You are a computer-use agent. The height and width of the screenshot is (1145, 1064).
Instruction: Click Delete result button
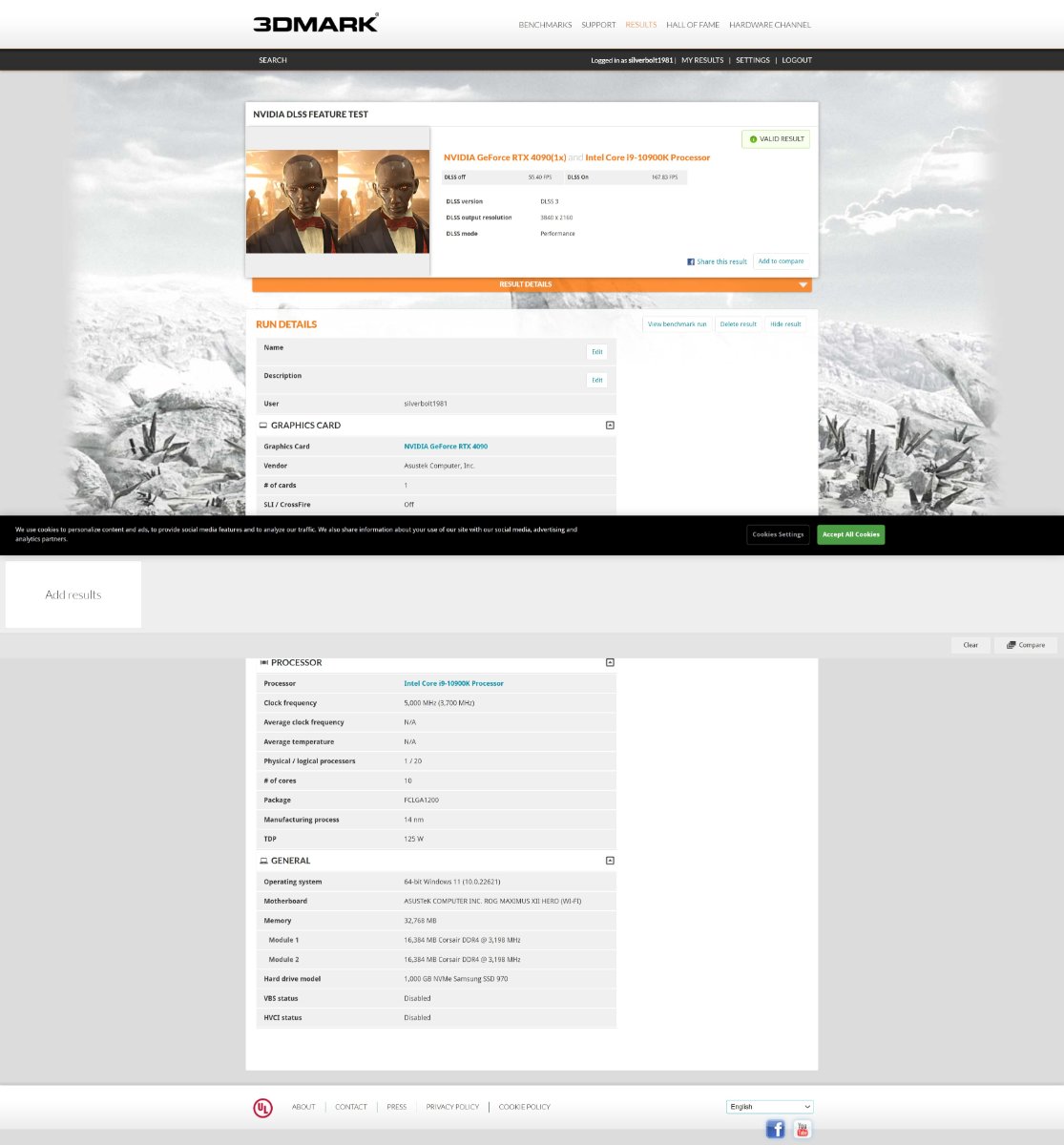[738, 324]
